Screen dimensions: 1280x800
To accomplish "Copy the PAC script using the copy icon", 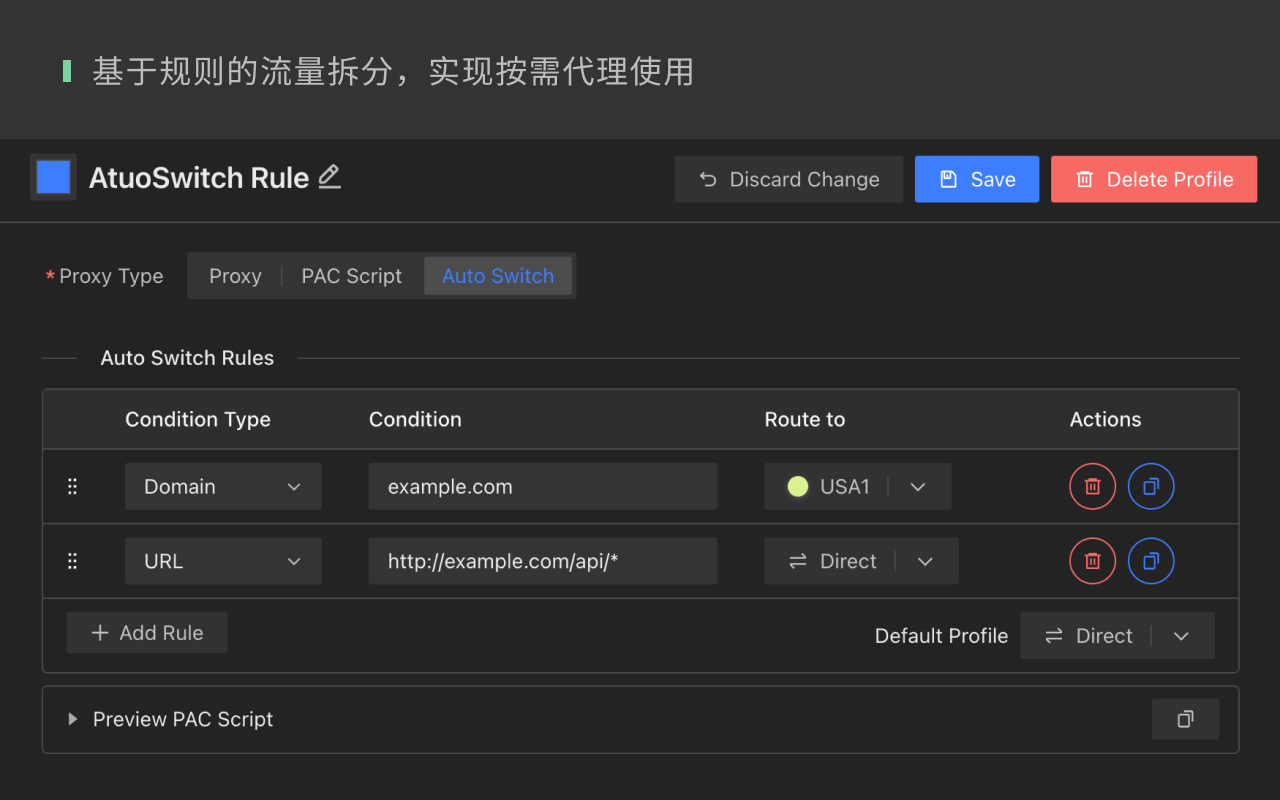I will pyautogui.click(x=1185, y=718).
